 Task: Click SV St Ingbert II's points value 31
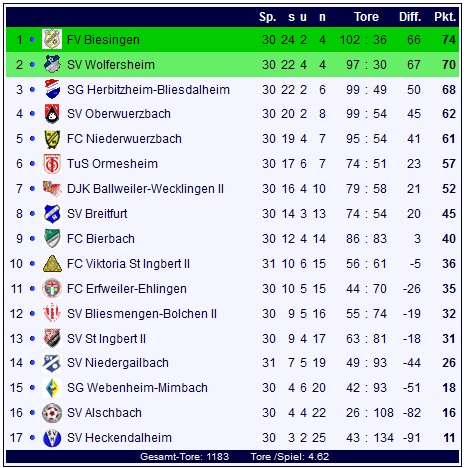pos(449,339)
